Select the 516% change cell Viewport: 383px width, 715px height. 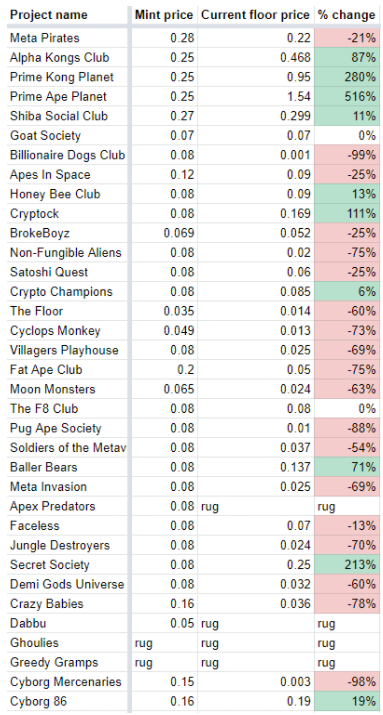tap(347, 97)
